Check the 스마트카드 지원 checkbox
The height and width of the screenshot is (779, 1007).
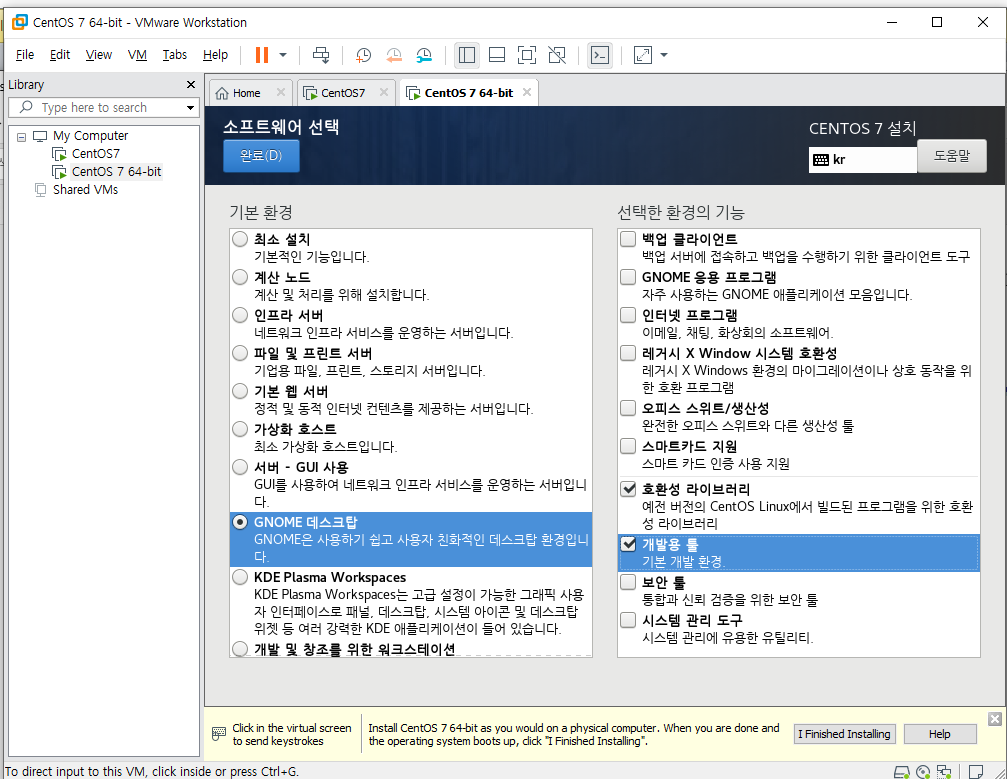pyautogui.click(x=628, y=446)
